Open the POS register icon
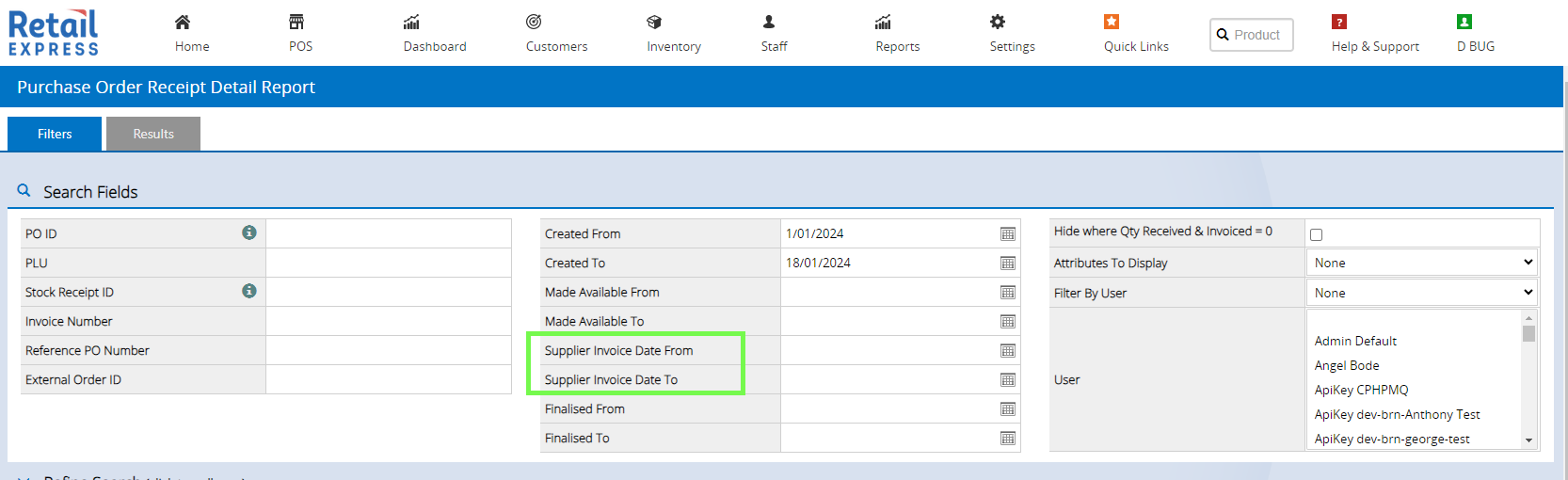Screen dimensions: 1568x480 coord(296,22)
